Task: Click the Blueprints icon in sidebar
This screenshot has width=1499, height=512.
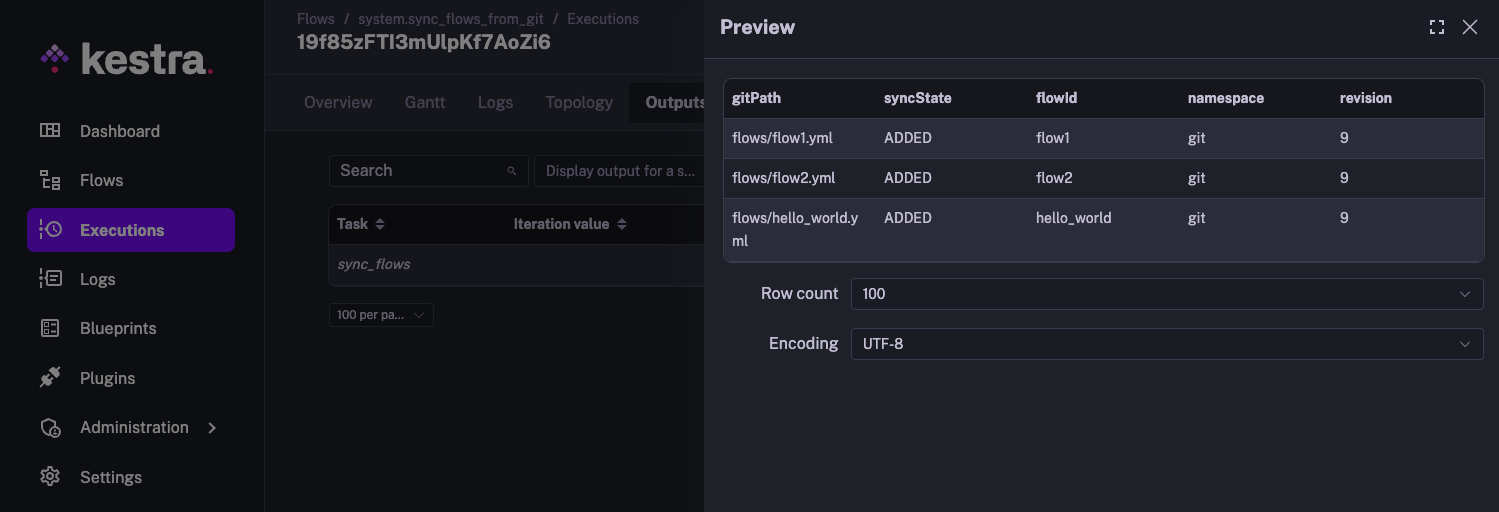Action: [x=50, y=328]
